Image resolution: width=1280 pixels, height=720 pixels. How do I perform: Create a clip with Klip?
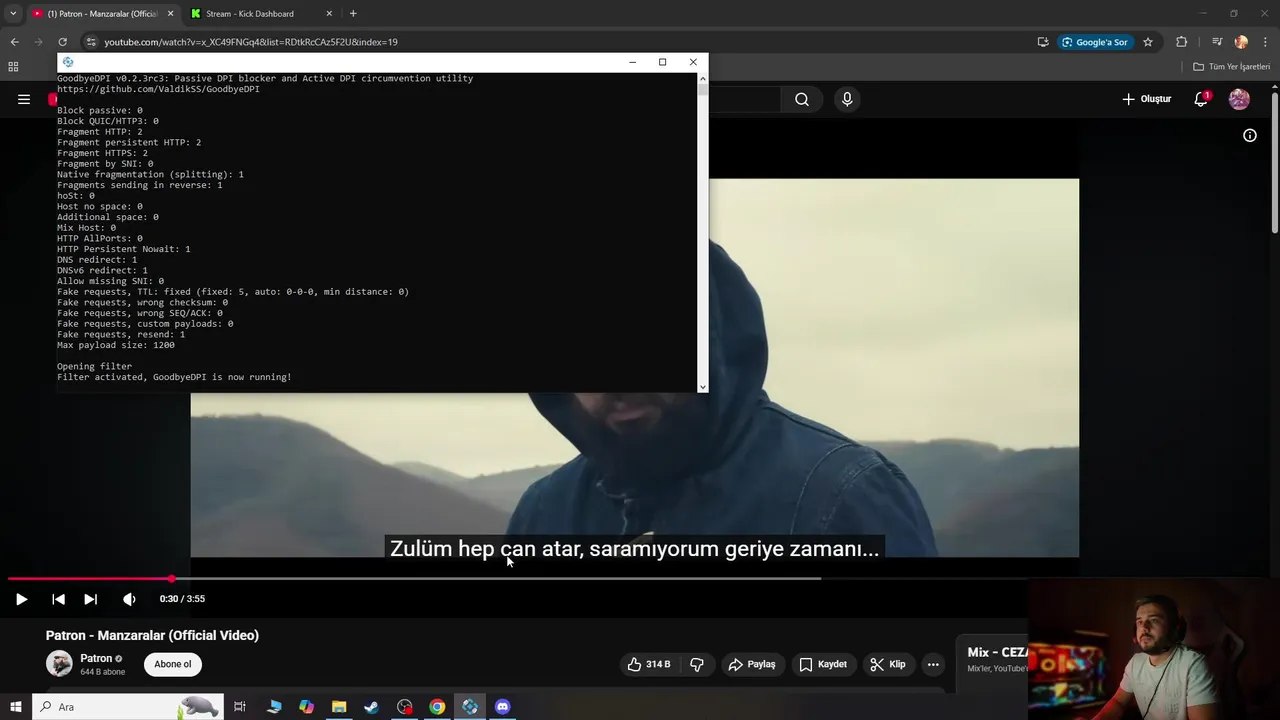pyautogui.click(x=887, y=664)
